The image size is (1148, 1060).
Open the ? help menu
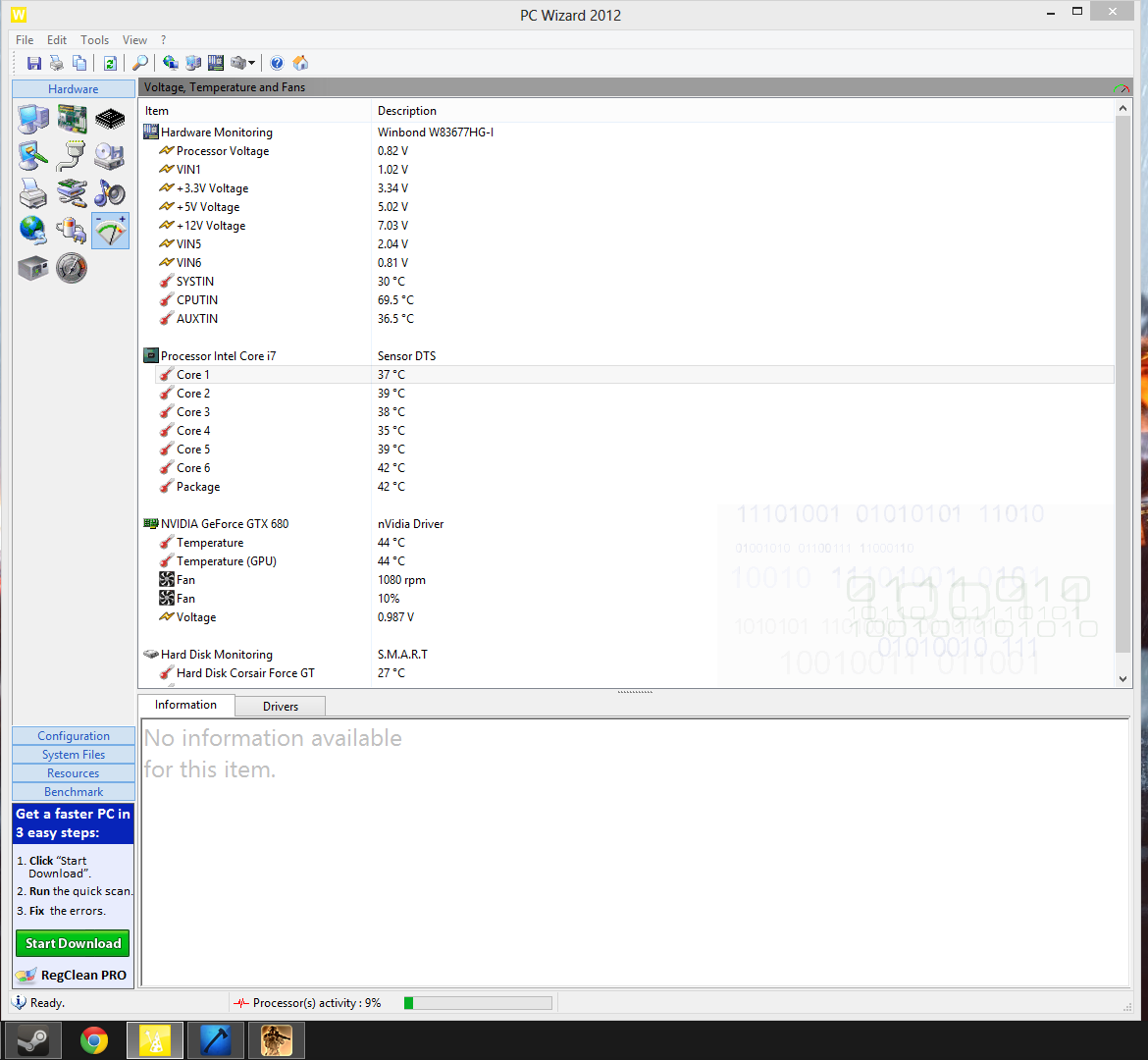163,40
